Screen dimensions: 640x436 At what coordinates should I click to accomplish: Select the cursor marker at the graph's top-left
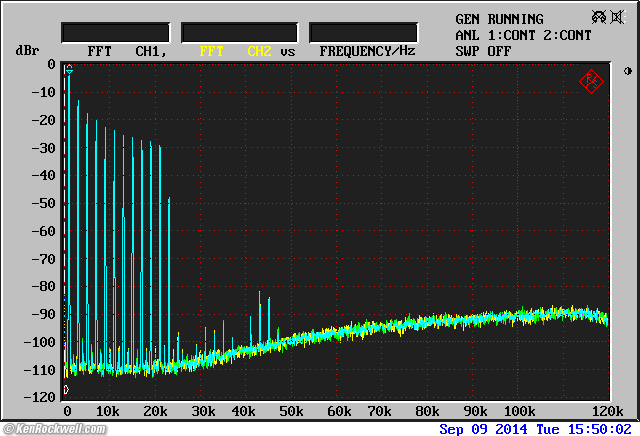(69, 71)
